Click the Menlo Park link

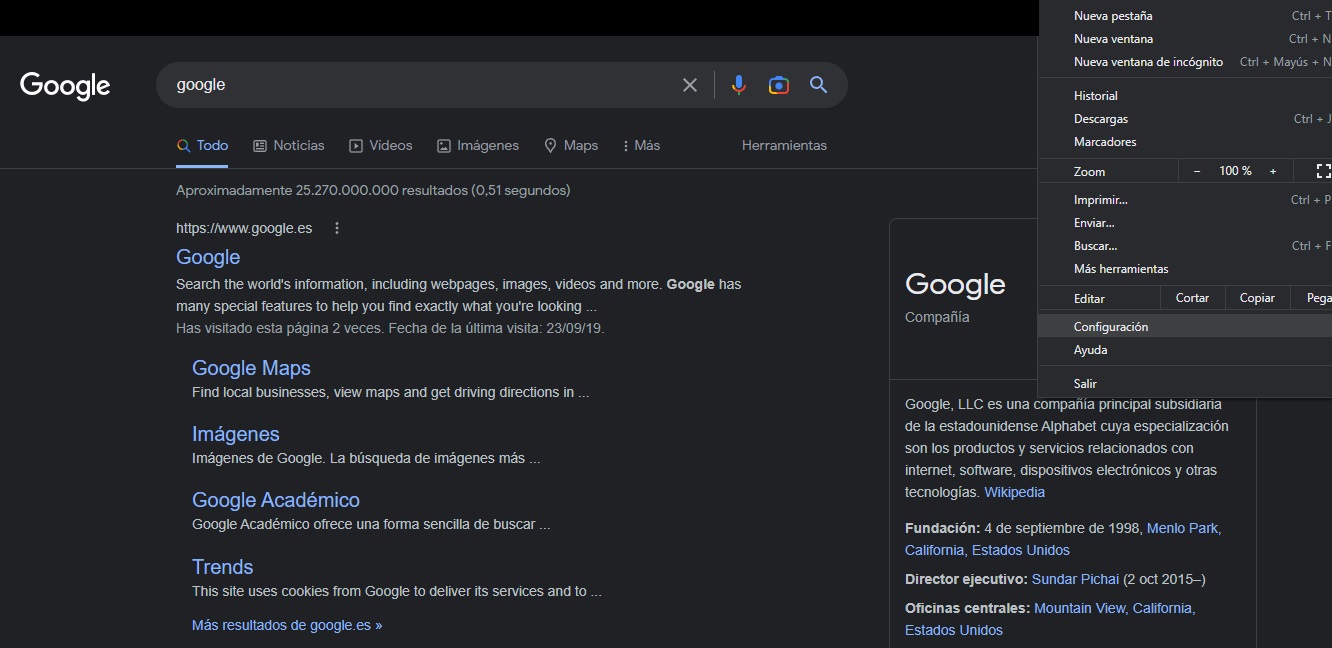tap(1184, 528)
